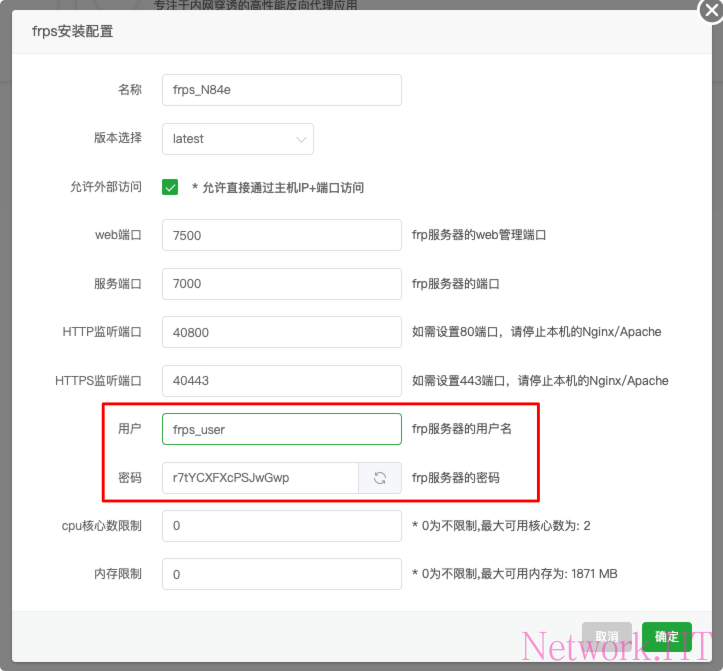Click the 版本选择 version label
This screenshot has height=671, width=723.
point(118,138)
